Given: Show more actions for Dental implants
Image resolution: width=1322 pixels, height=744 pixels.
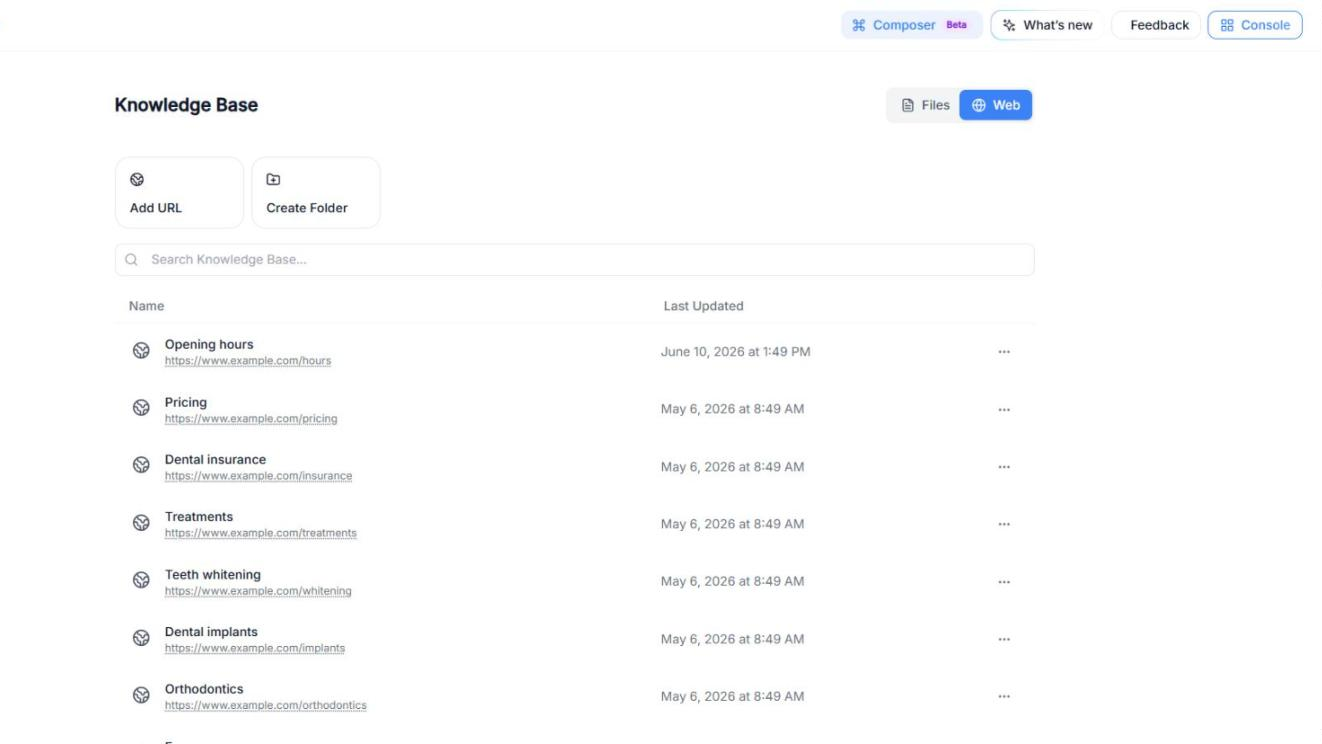Looking at the screenshot, I should tap(1004, 639).
